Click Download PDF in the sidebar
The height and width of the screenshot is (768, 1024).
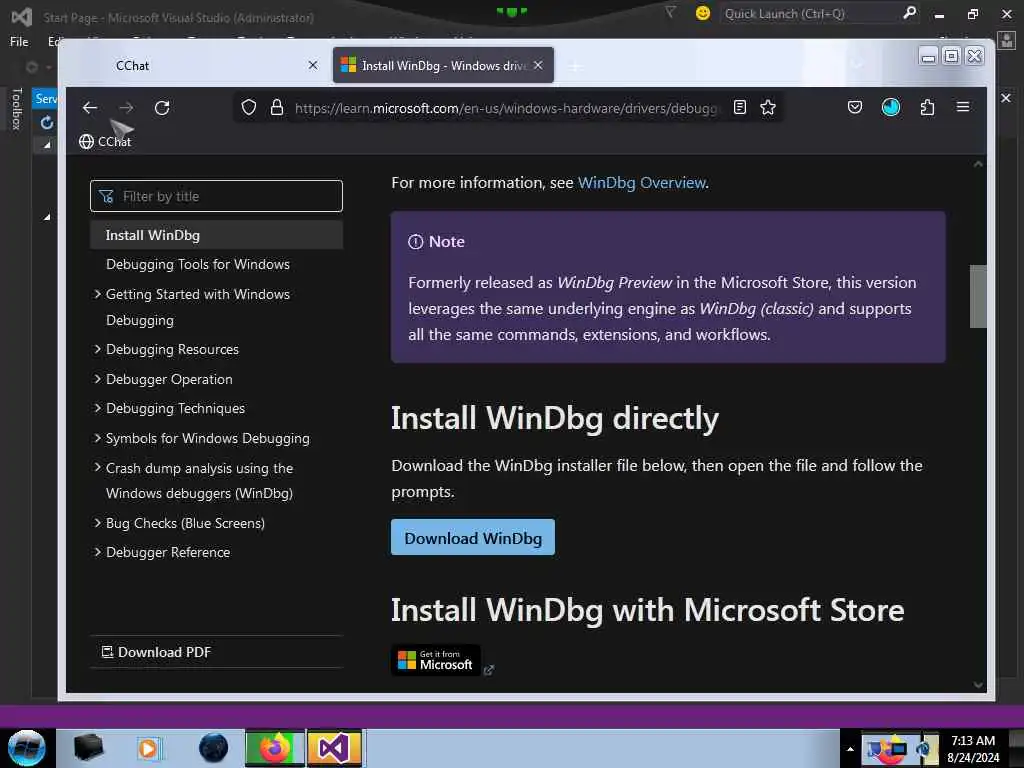(x=157, y=652)
